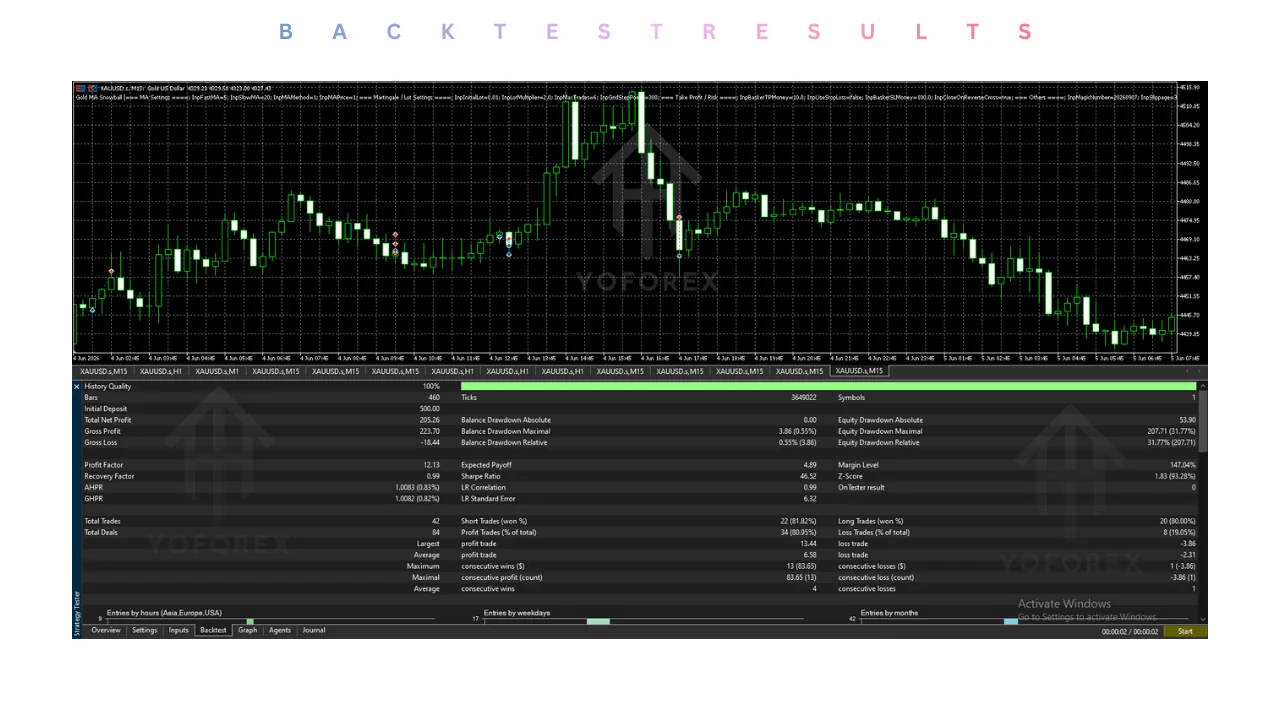
Task: Click the Bars value 460
Action: [x=434, y=397]
